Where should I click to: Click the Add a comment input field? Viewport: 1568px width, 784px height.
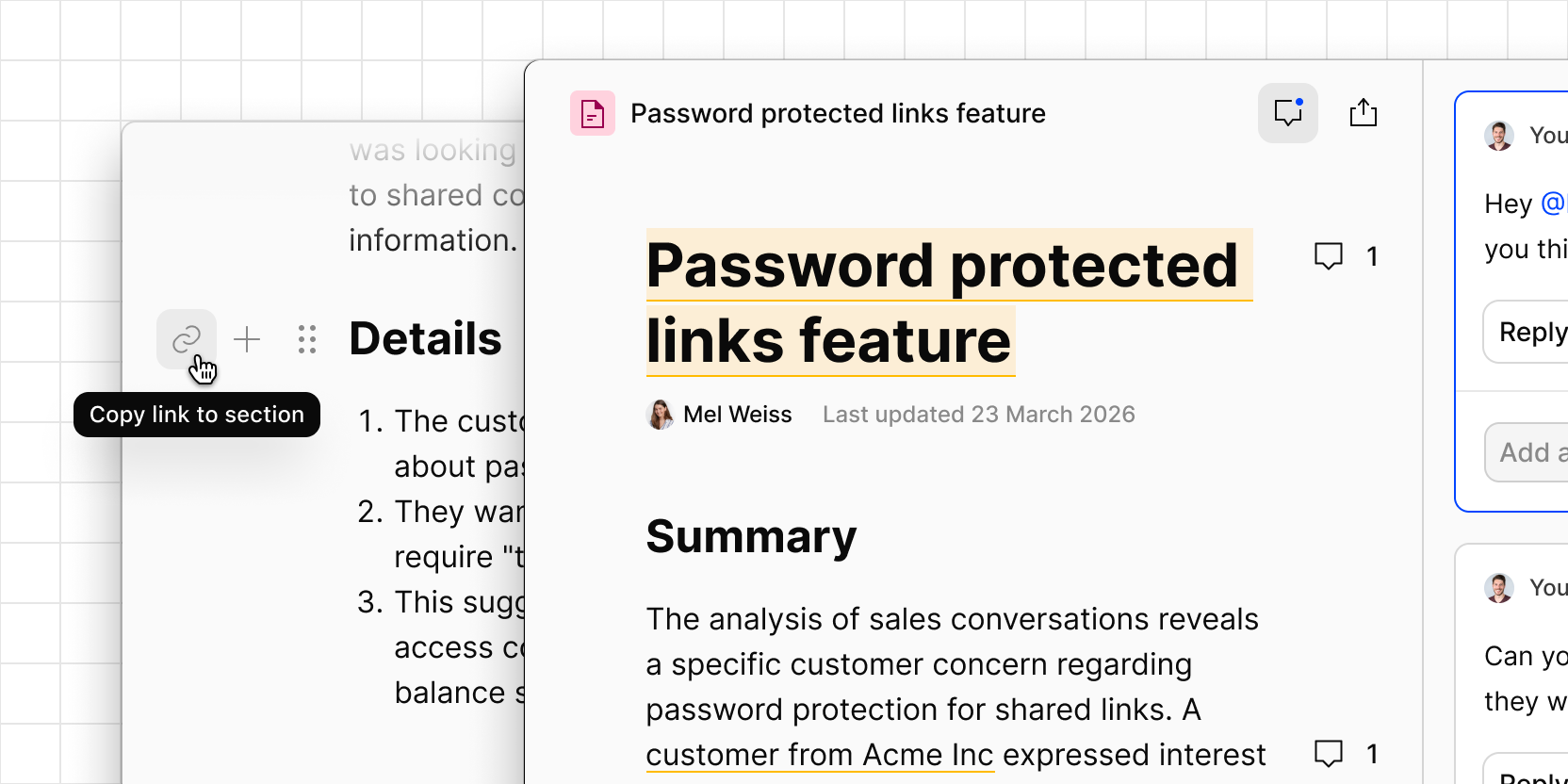tap(1527, 452)
